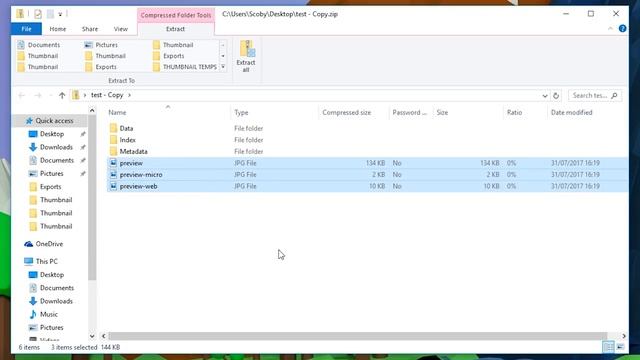Switch to the Home ribbon tab
Screen dimensions: 640x360
[x=58, y=29]
